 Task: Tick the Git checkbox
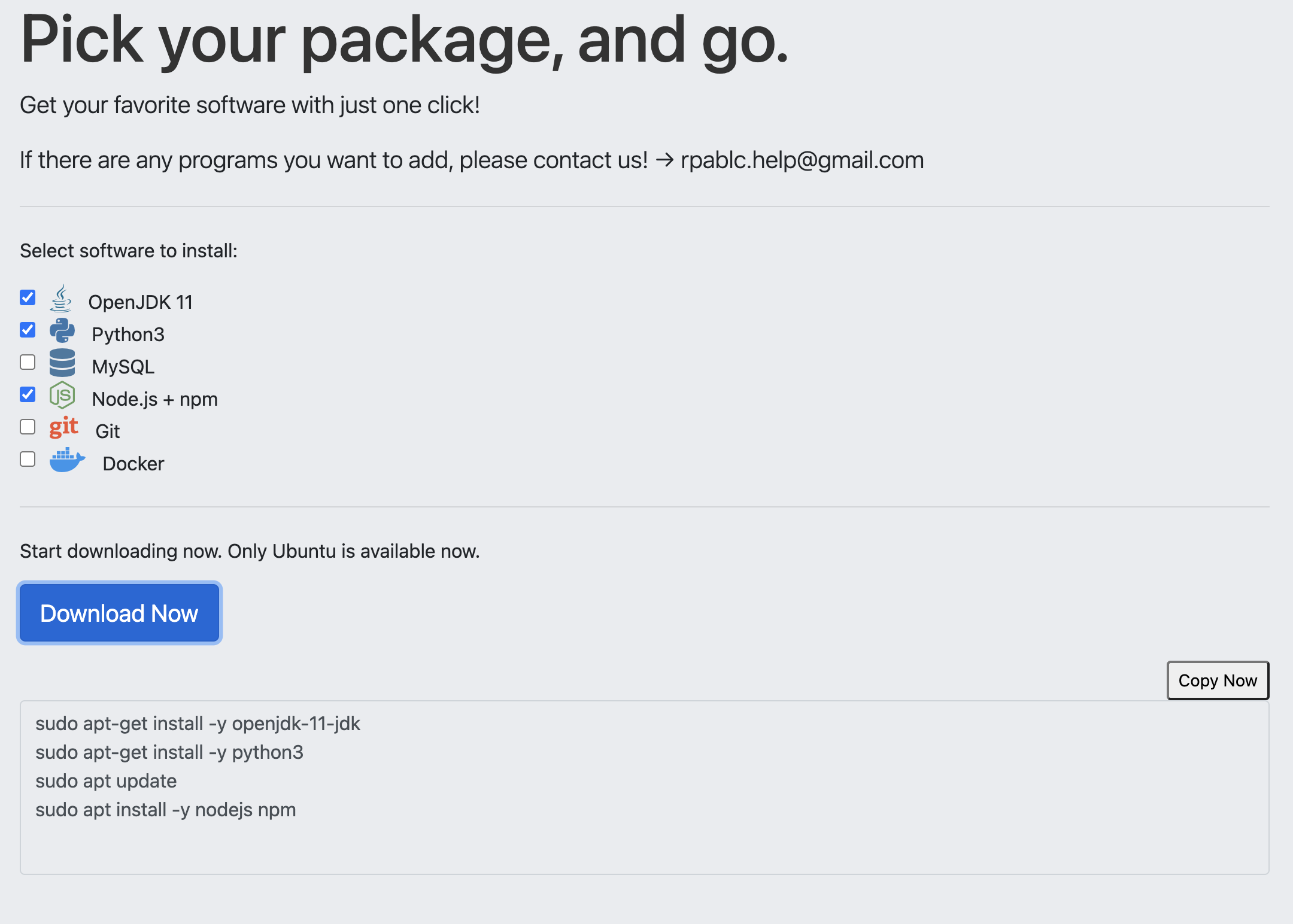(28, 427)
